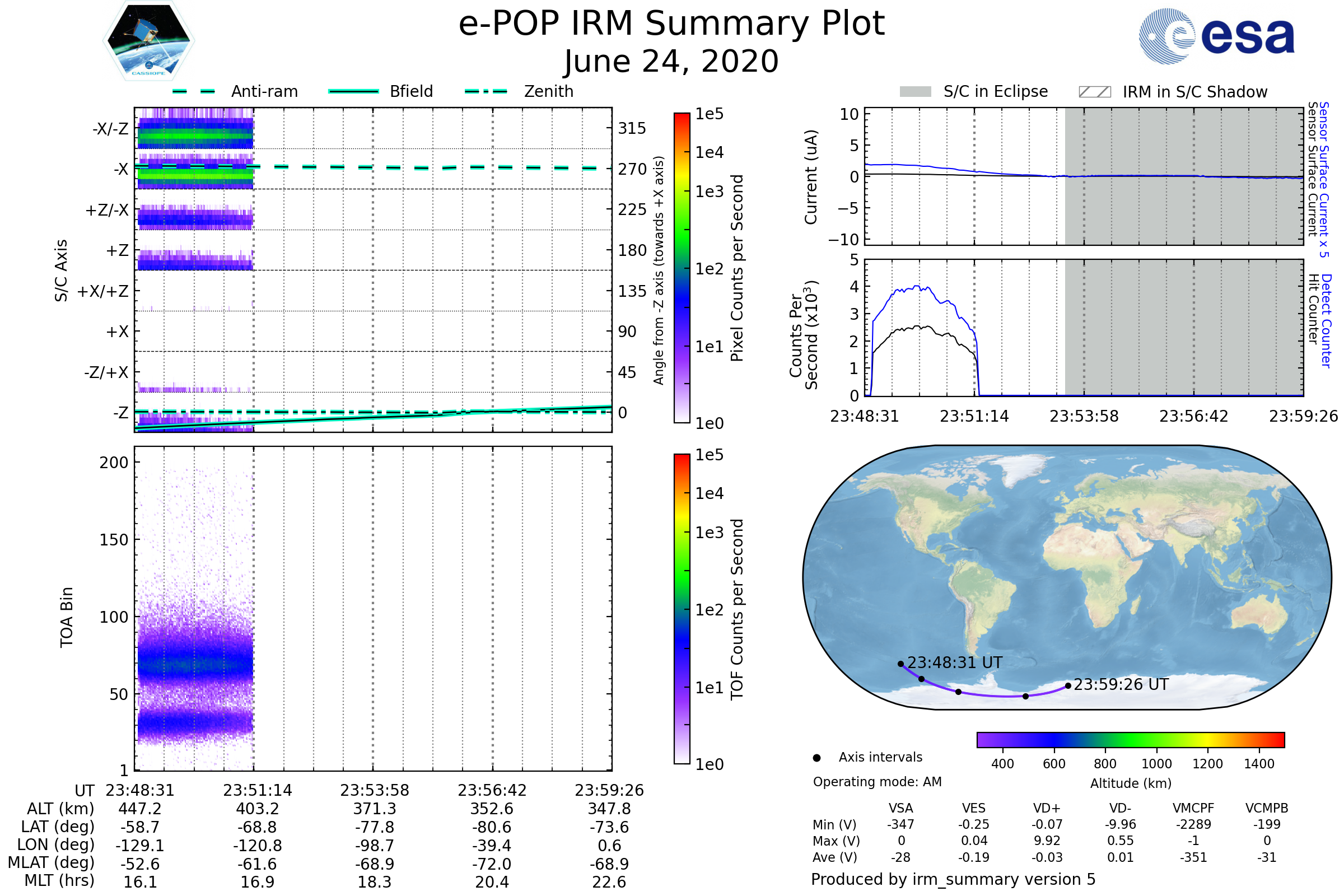Click the 23:53:58 UT tick label under TOA plot

(374, 790)
